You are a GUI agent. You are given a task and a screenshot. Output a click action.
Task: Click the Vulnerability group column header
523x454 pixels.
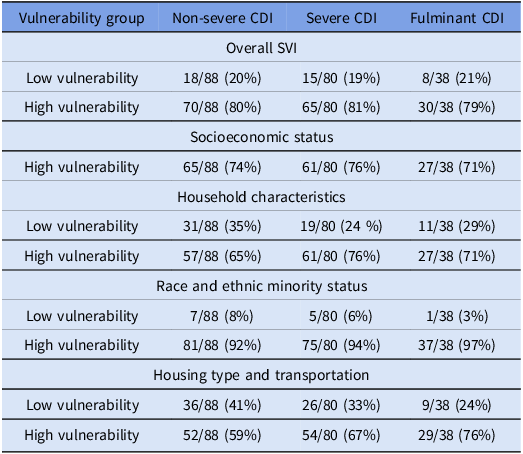pyautogui.click(x=82, y=18)
